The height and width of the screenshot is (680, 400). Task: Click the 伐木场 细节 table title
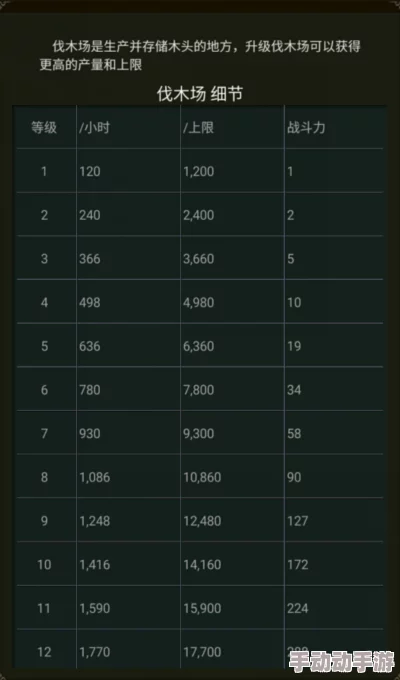[200, 94]
